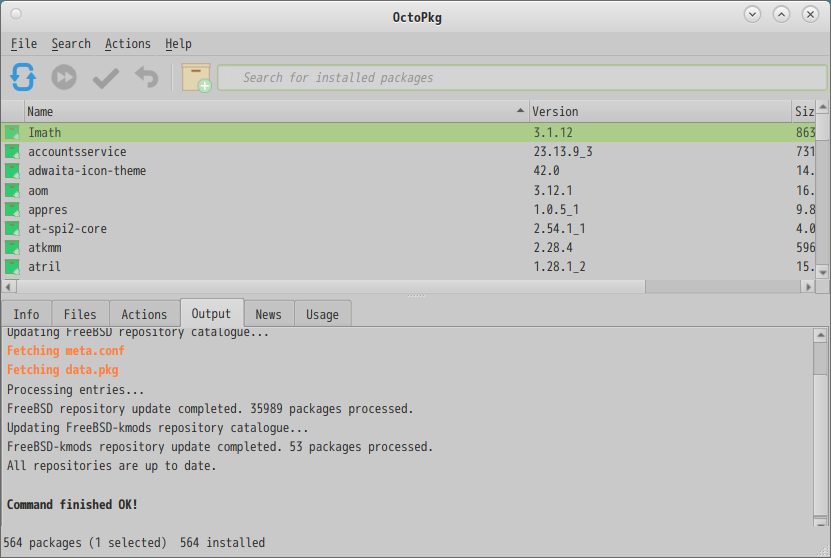Image resolution: width=831 pixels, height=558 pixels.
Task: Select the appres package row
Action: (408, 209)
